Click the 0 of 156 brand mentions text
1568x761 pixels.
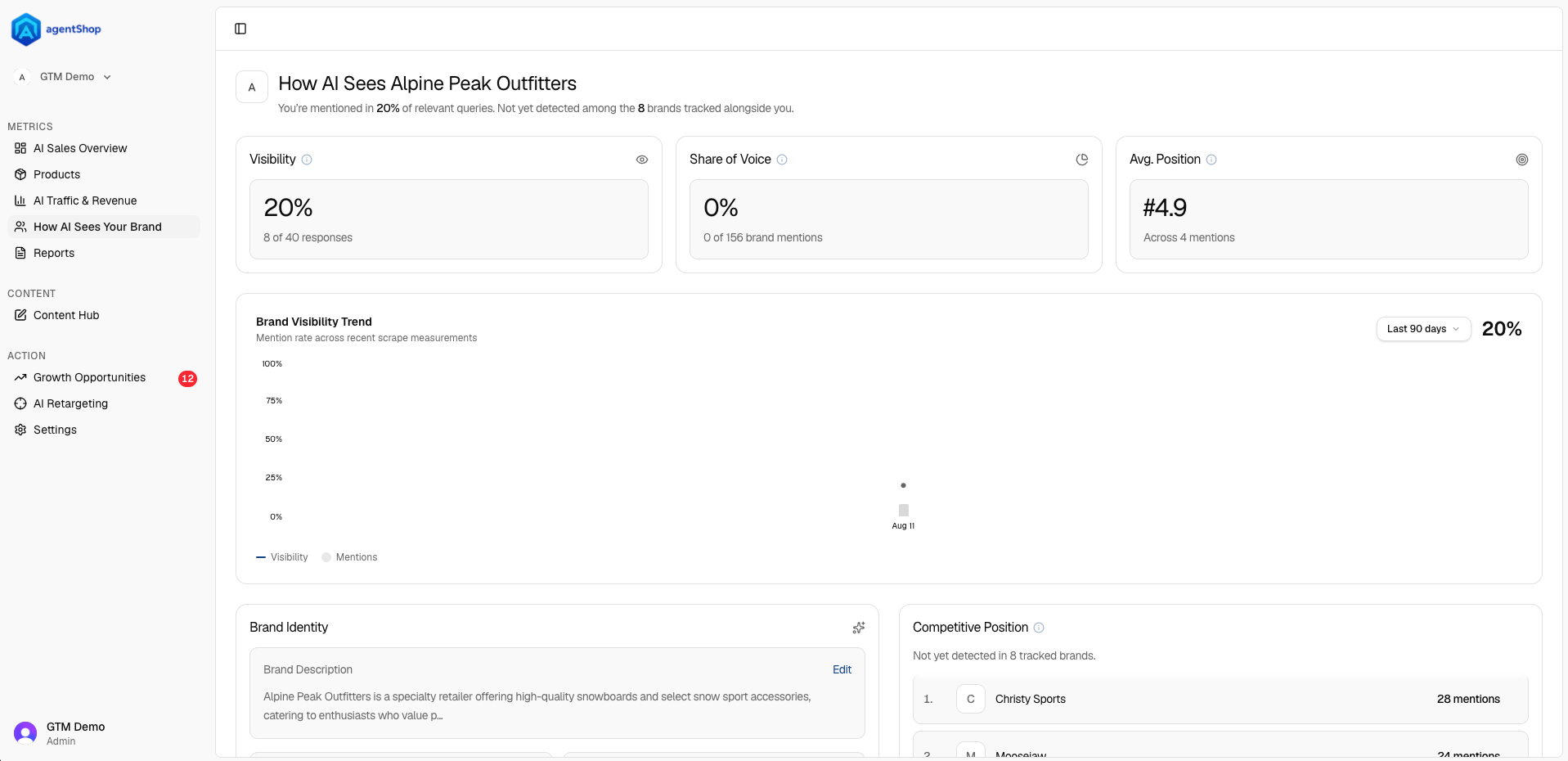[763, 237]
